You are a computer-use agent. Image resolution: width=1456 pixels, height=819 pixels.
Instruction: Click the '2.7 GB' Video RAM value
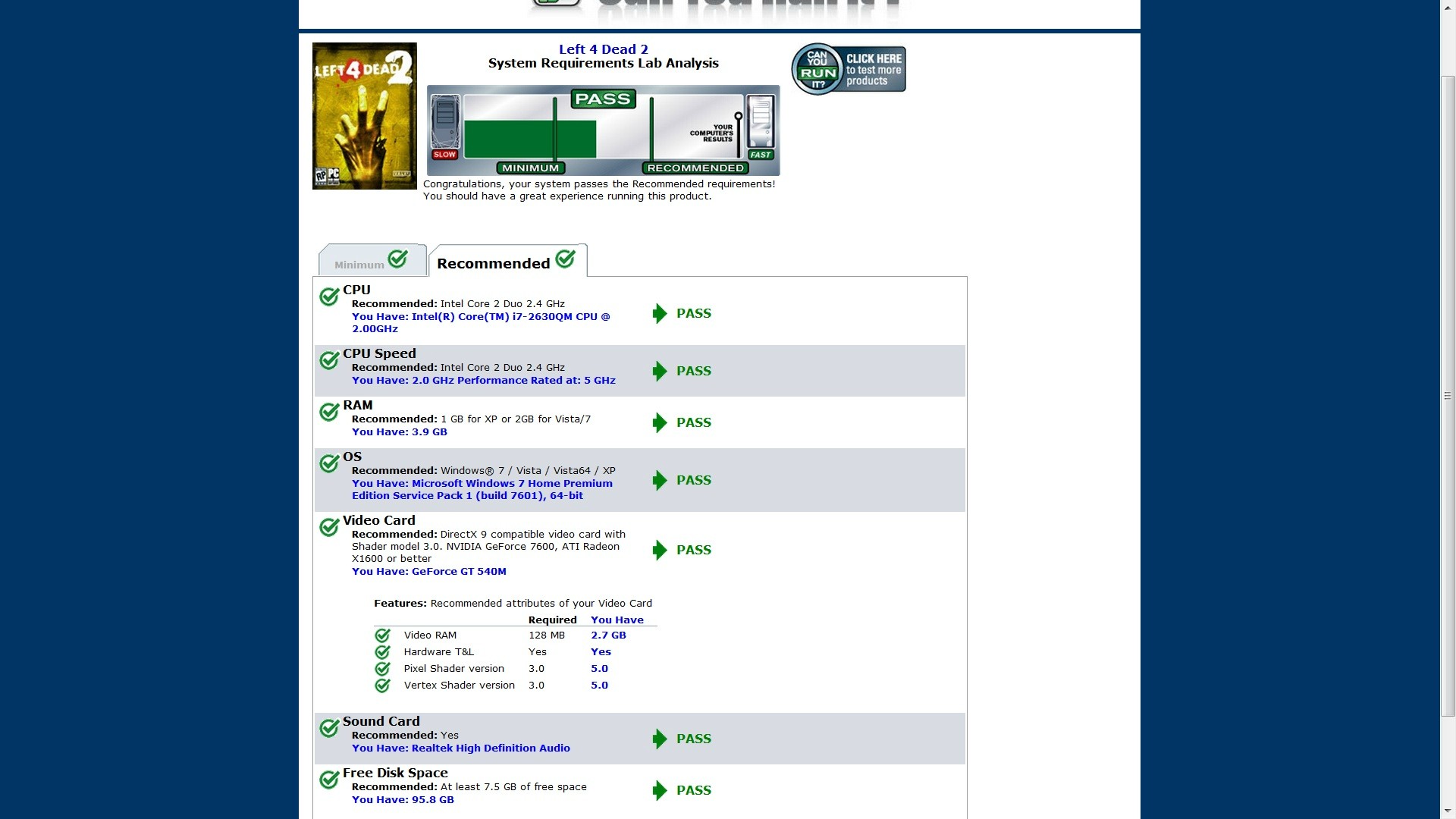point(609,635)
